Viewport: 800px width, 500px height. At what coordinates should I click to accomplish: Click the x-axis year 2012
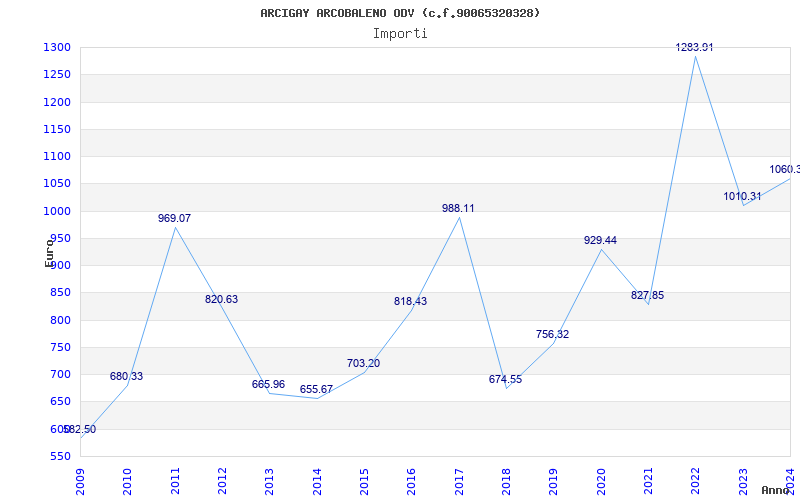coord(222,481)
